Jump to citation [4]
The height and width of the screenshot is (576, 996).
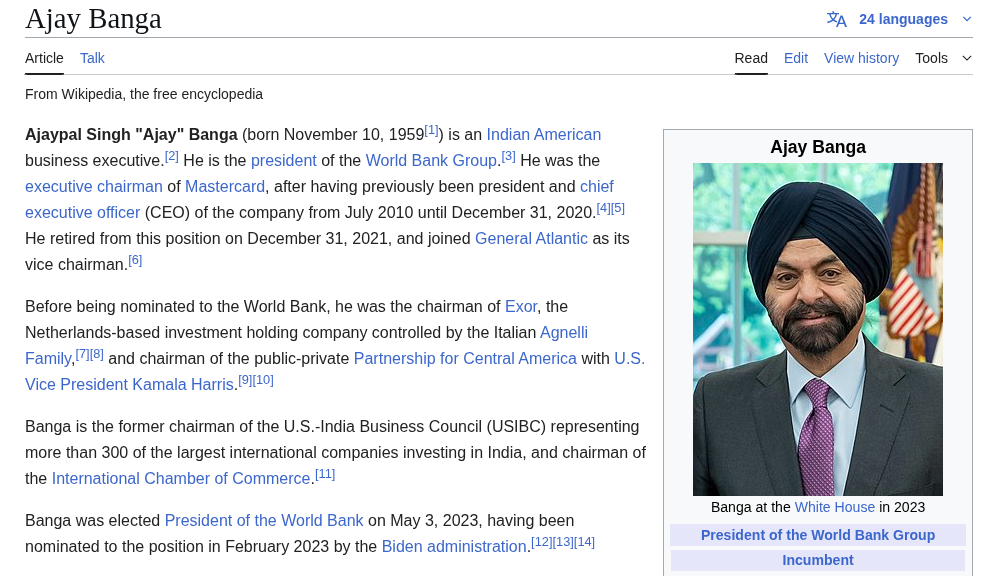(603, 208)
